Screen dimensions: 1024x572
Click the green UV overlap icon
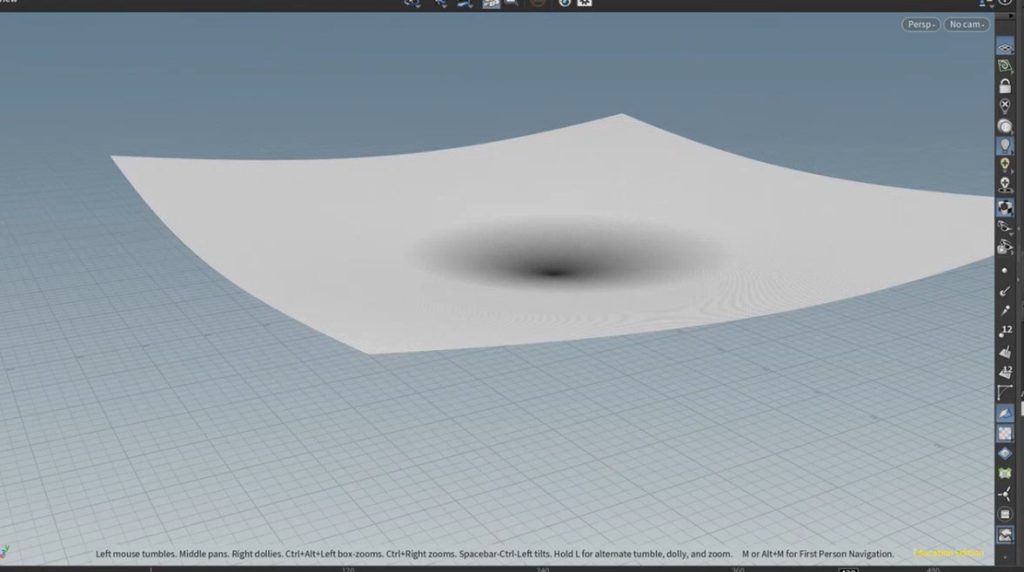pyautogui.click(x=1005, y=474)
